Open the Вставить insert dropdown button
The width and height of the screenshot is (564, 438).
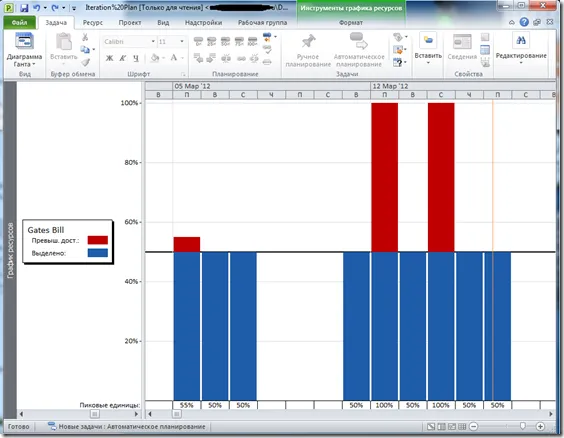point(428,49)
